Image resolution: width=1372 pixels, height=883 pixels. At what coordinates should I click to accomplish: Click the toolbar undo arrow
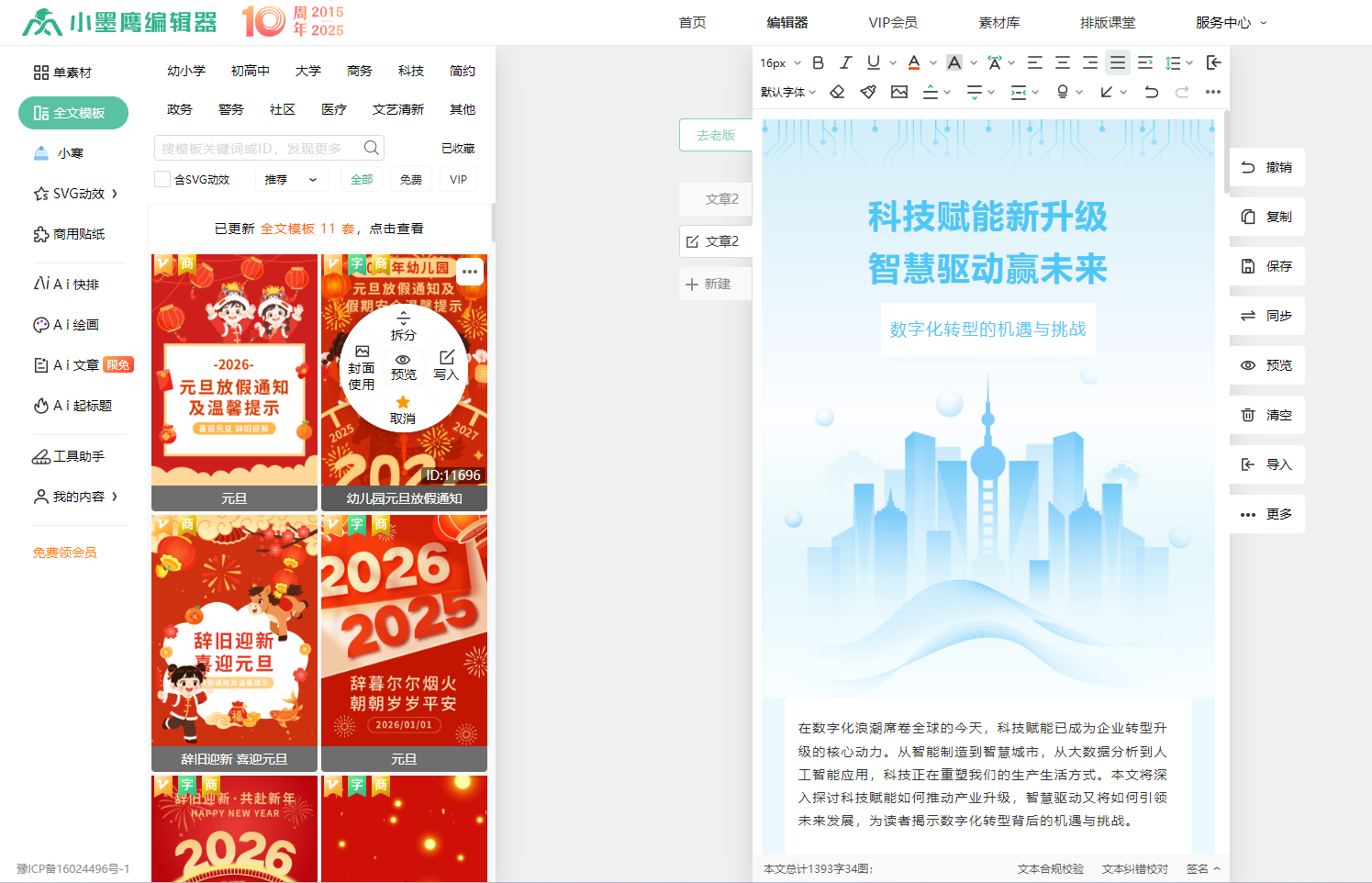(x=1151, y=92)
